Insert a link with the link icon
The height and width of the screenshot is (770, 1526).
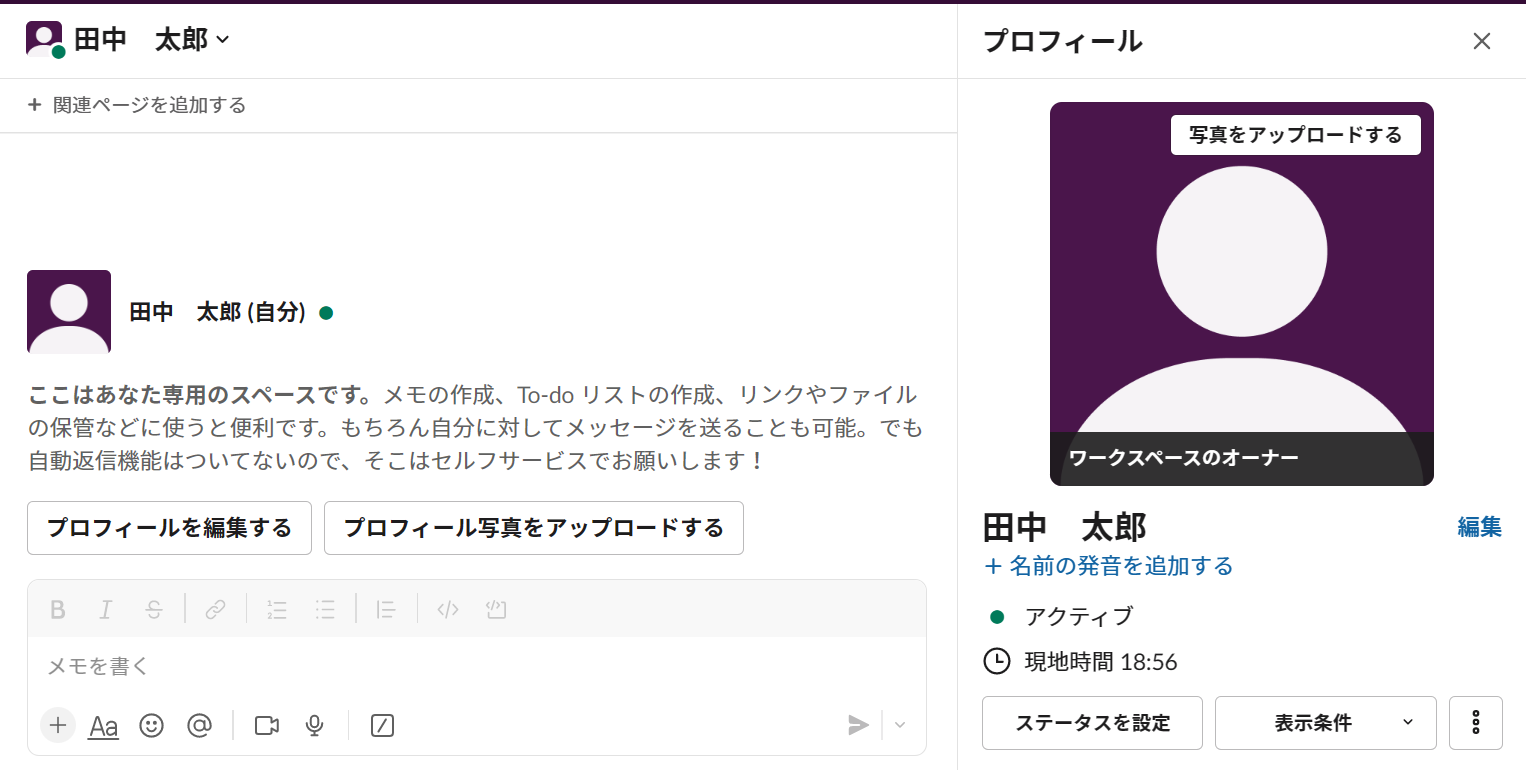(215, 609)
